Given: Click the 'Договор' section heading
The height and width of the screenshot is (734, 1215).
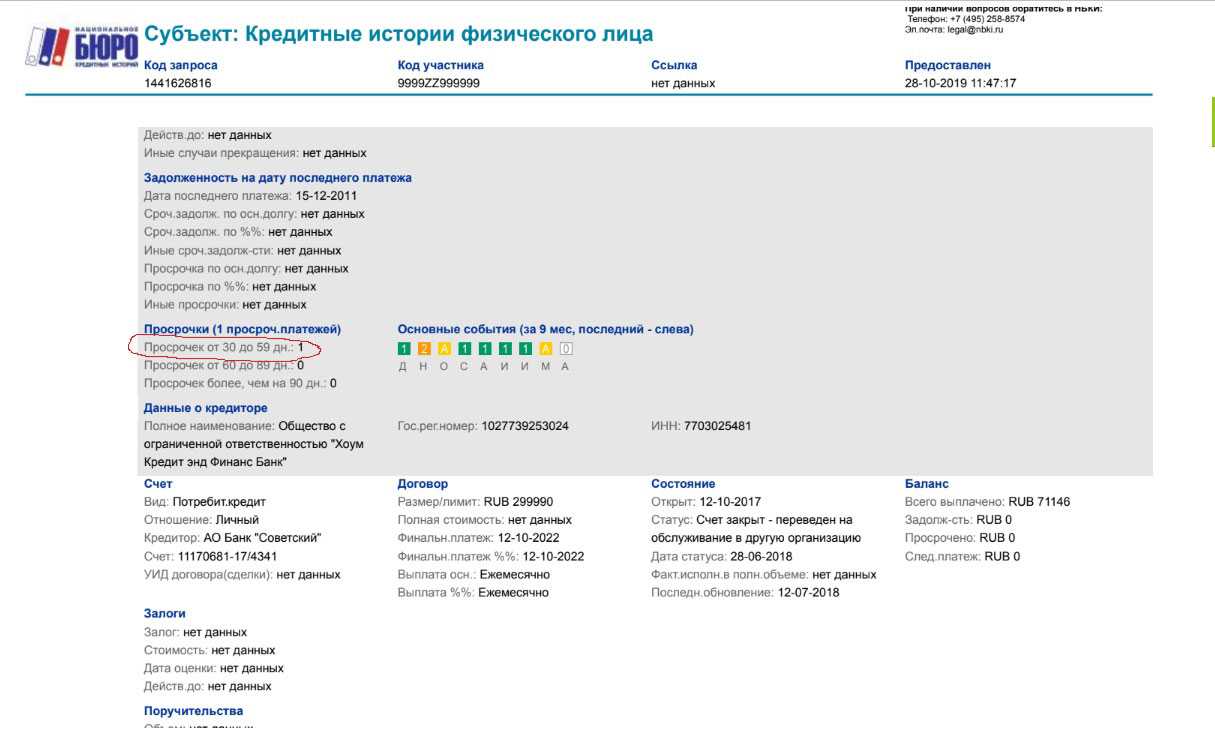Looking at the screenshot, I should point(422,484).
